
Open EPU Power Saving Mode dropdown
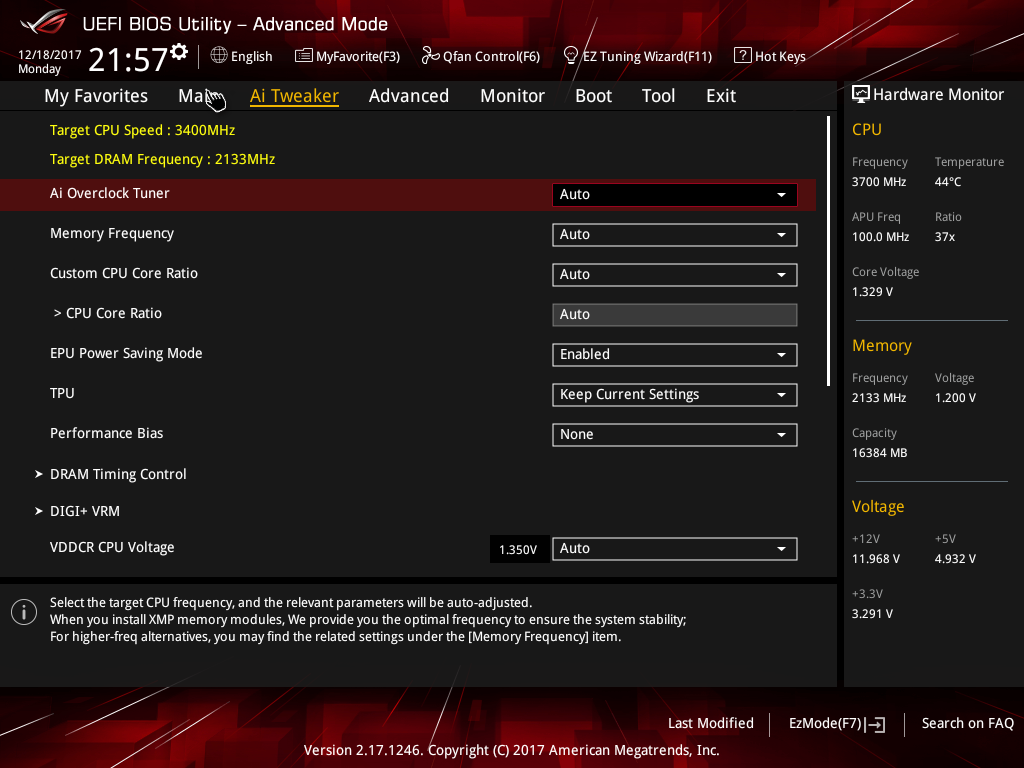point(675,355)
